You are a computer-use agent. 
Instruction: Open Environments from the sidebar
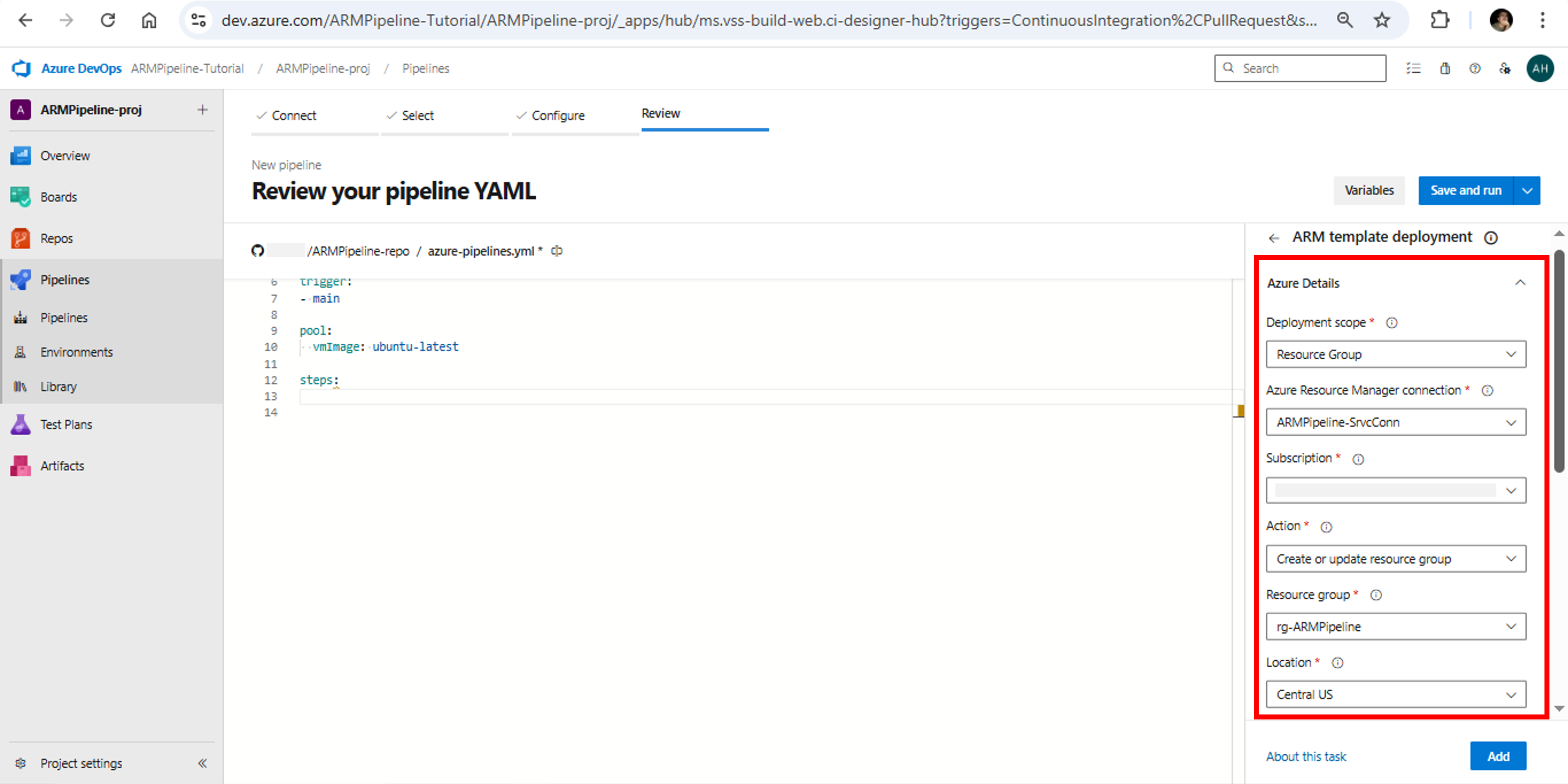(77, 352)
